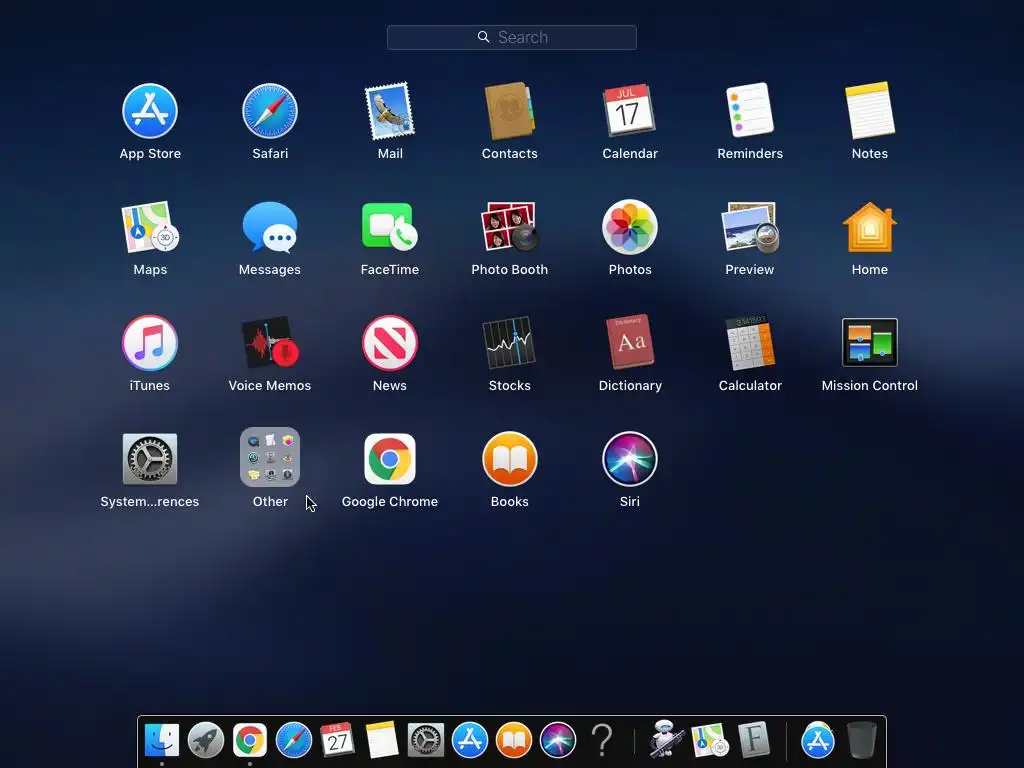Screen dimensions: 1024x768
Task: Open the Photos app
Action: coord(630,227)
